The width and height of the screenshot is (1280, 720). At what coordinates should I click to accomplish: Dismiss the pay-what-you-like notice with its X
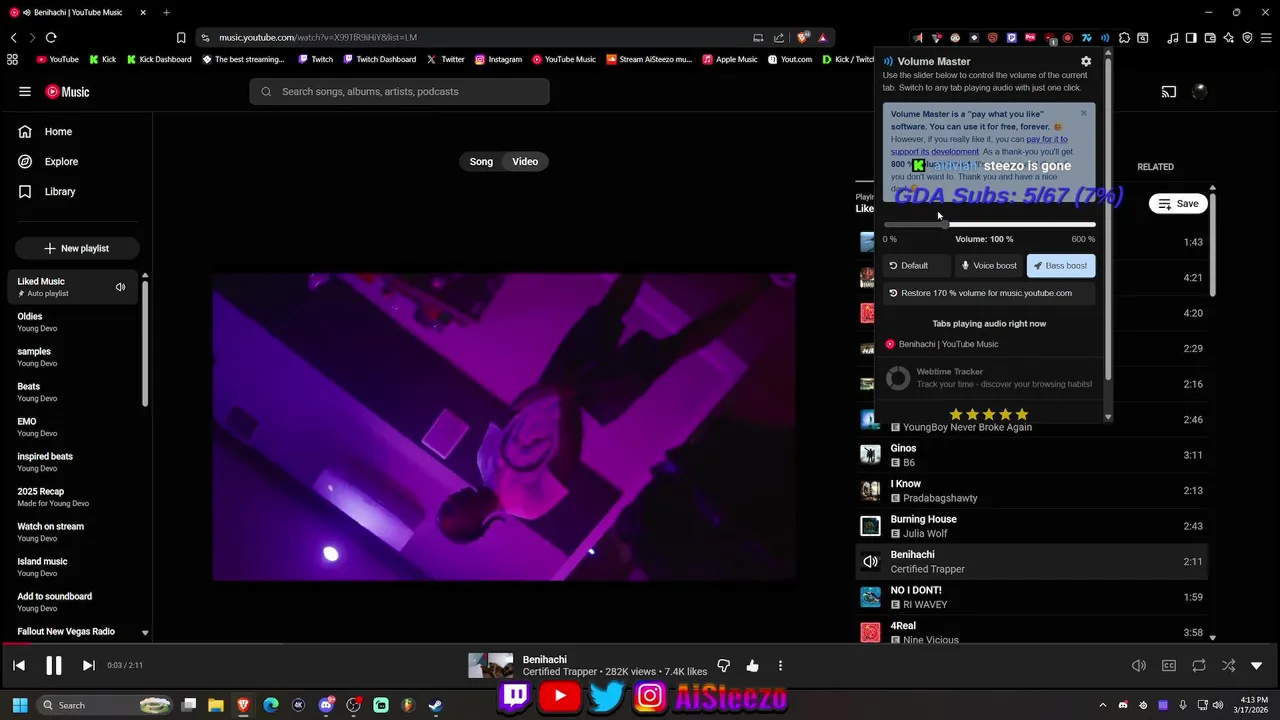click(1083, 113)
